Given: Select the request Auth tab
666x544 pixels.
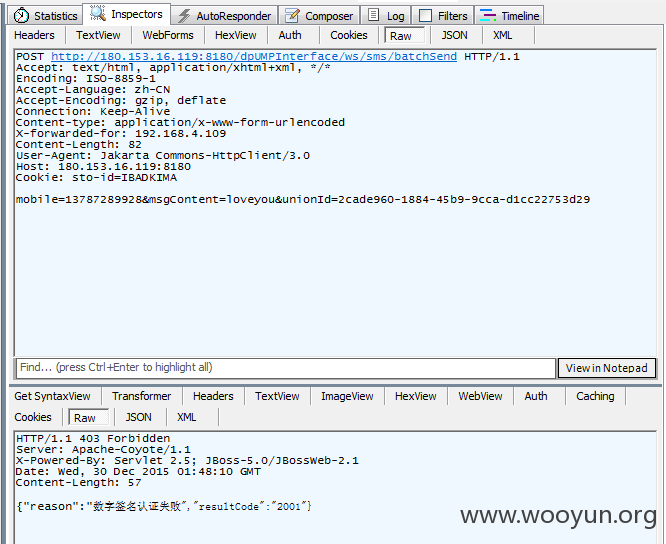Looking at the screenshot, I should tap(290, 35).
